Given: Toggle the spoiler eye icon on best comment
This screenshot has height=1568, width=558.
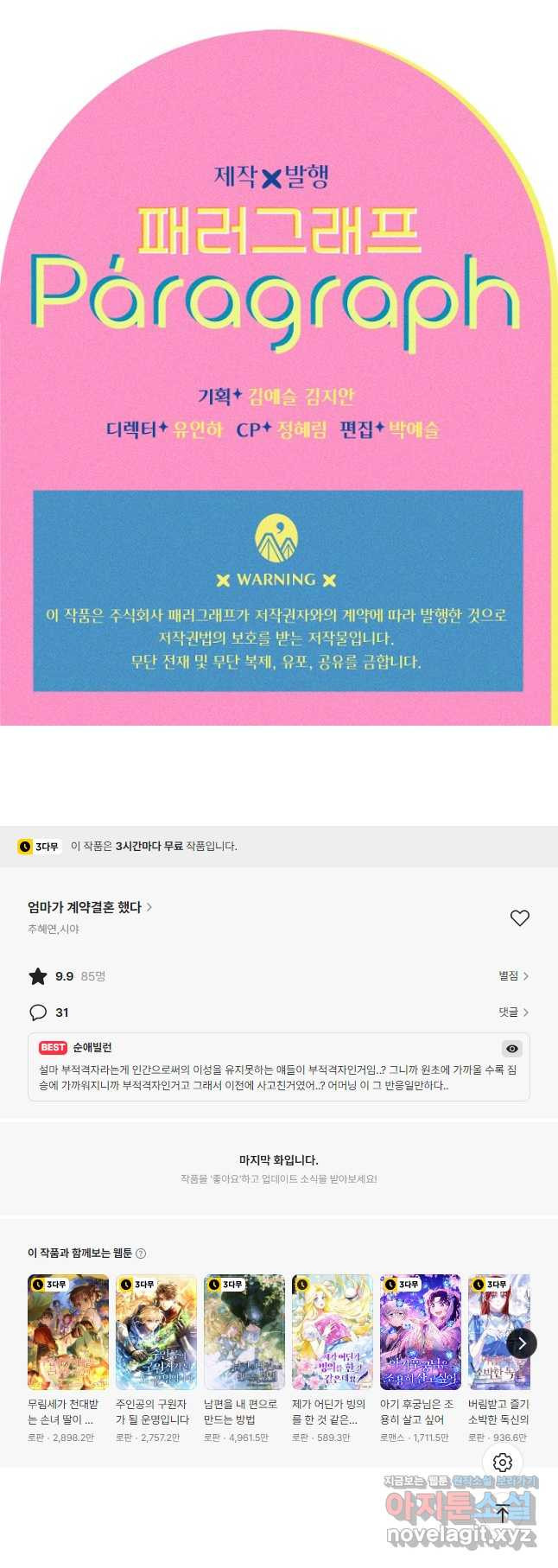Looking at the screenshot, I should [x=512, y=1048].
